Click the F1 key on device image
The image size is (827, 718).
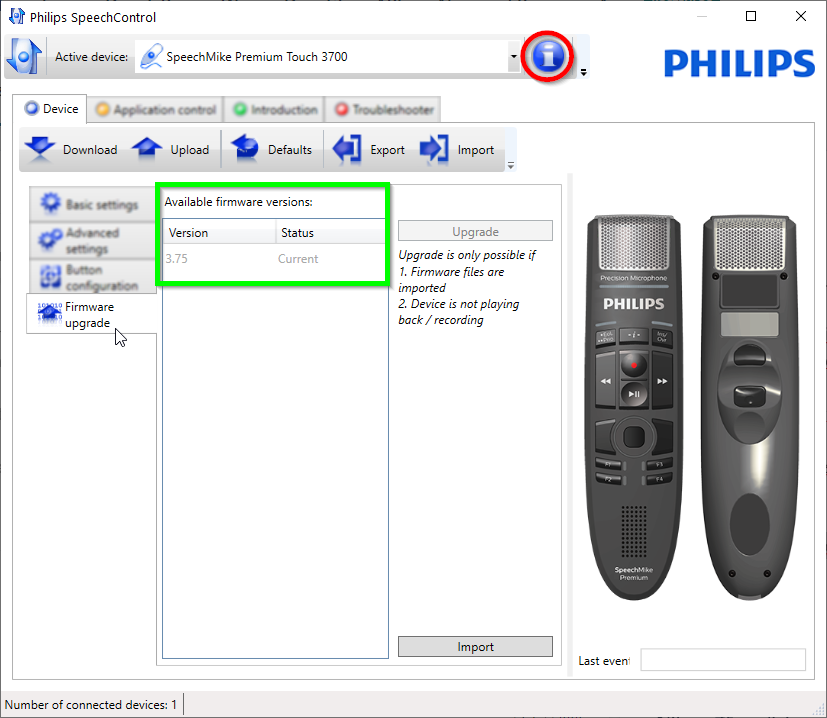point(609,464)
